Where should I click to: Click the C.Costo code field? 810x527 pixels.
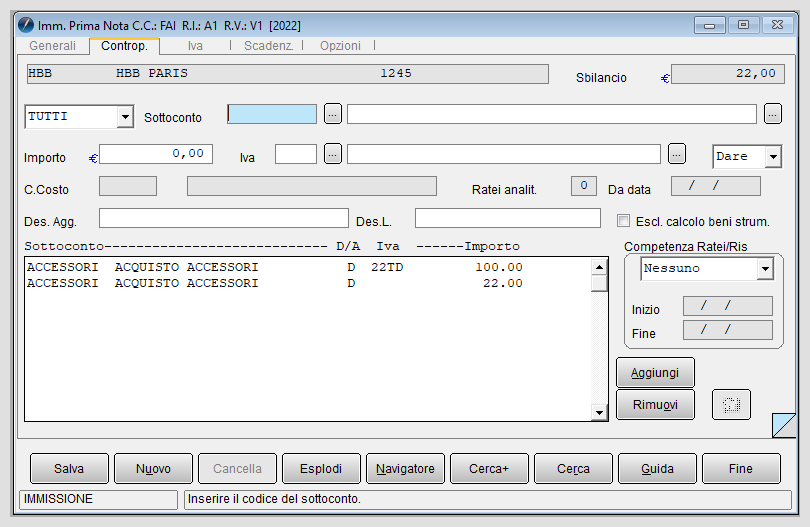128,186
